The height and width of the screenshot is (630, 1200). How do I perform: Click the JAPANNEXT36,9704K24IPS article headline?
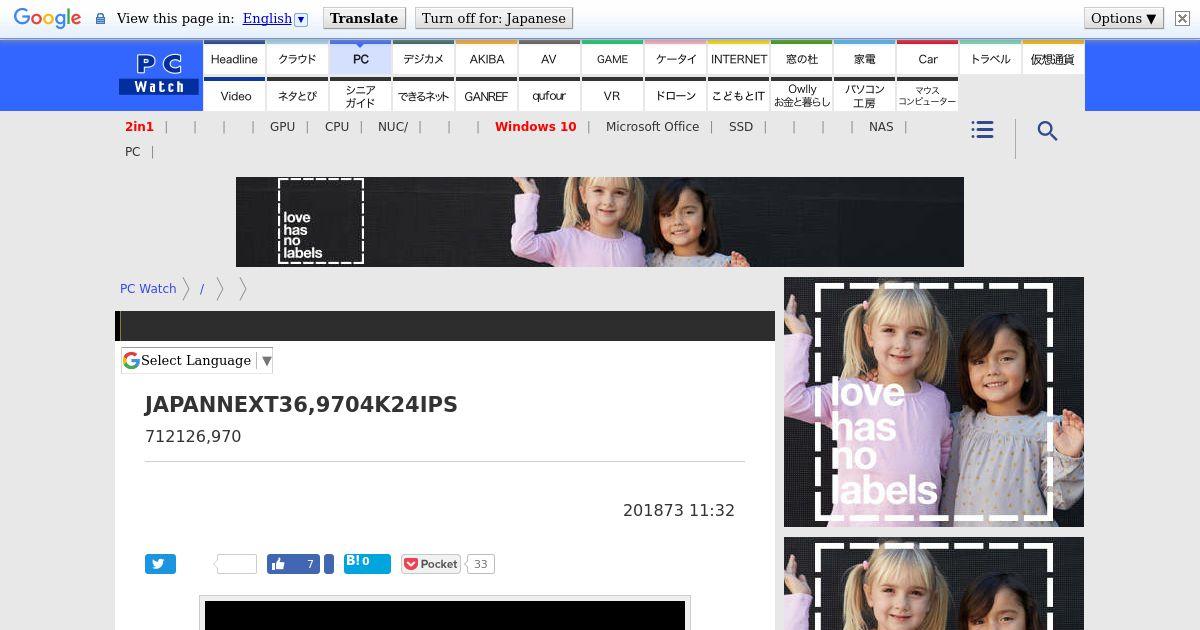(x=301, y=405)
